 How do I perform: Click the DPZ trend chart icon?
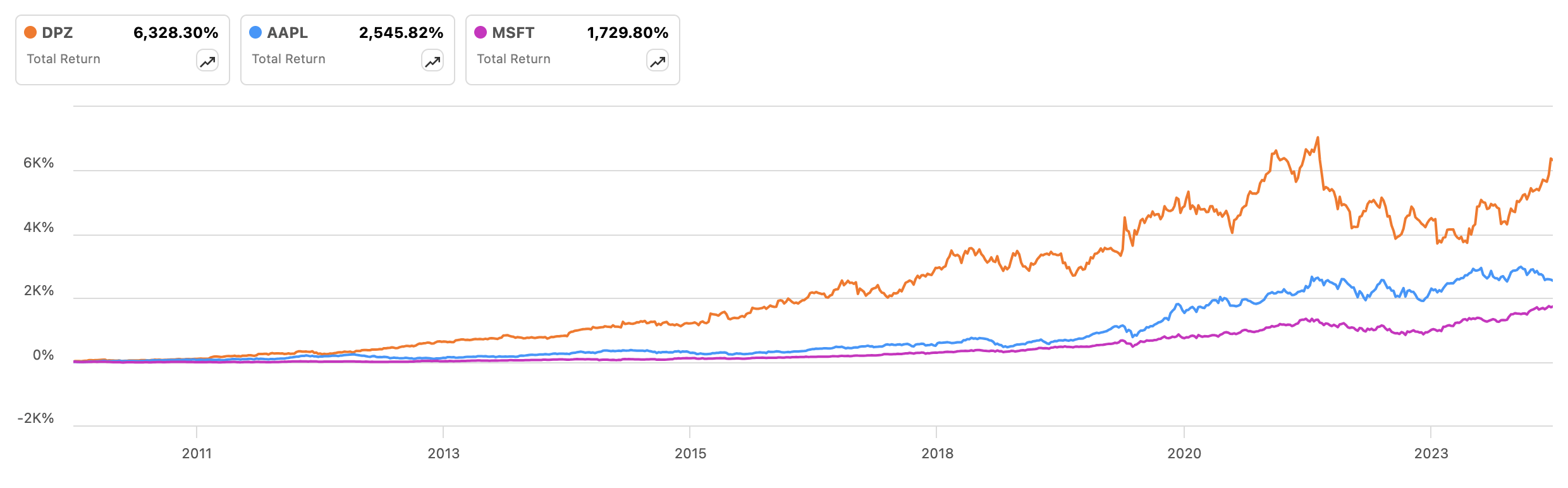tap(207, 61)
